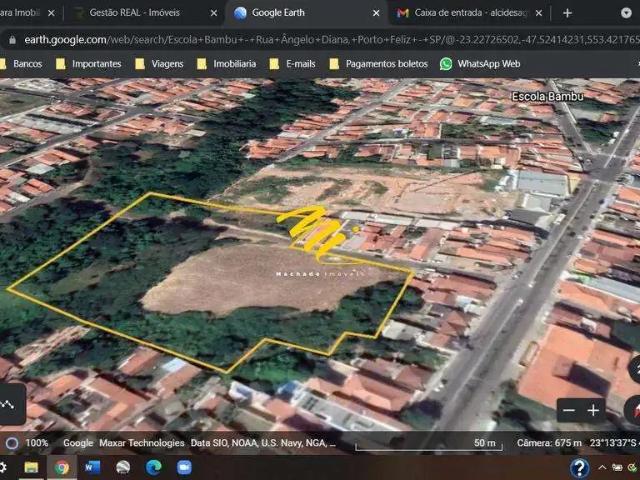Click the 100% loading indicator
The height and width of the screenshot is (480, 640).
pyautogui.click(x=27, y=443)
